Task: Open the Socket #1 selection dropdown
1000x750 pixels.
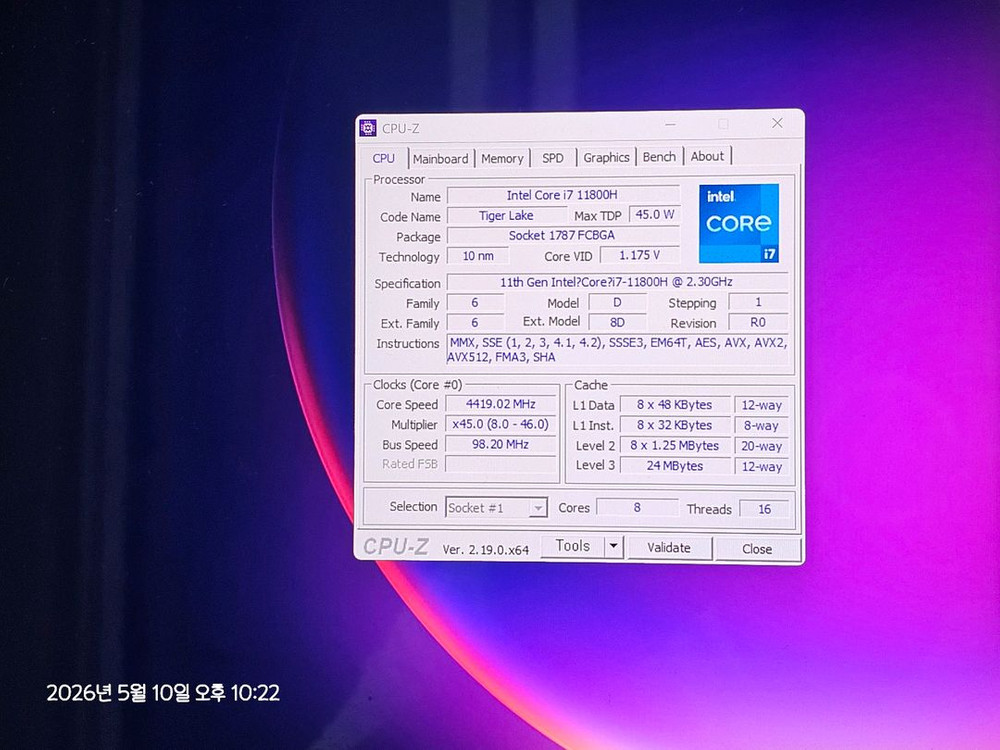Action: [x=496, y=508]
